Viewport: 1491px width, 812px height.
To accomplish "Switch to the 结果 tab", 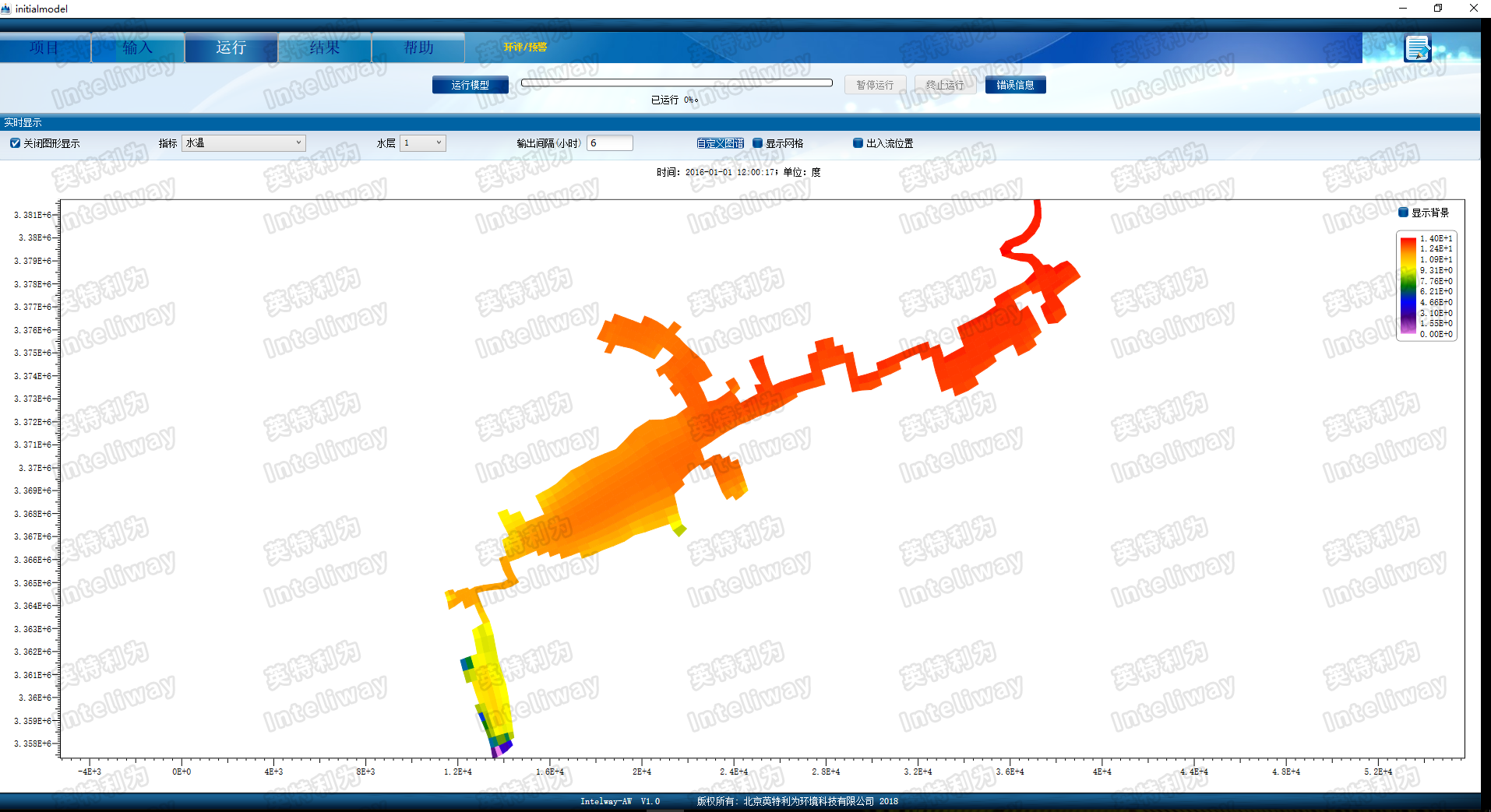I will click(325, 48).
